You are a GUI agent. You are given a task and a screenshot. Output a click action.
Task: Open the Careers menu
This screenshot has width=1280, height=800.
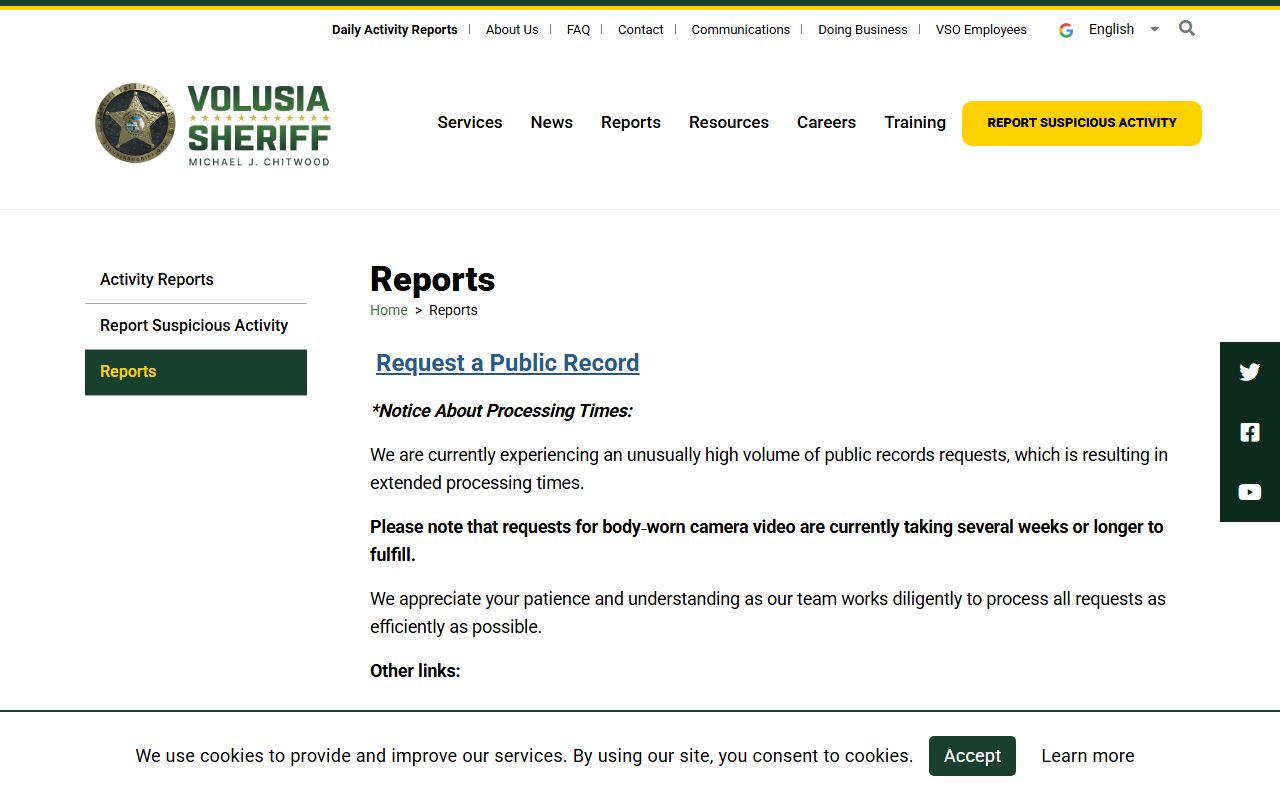coord(826,122)
